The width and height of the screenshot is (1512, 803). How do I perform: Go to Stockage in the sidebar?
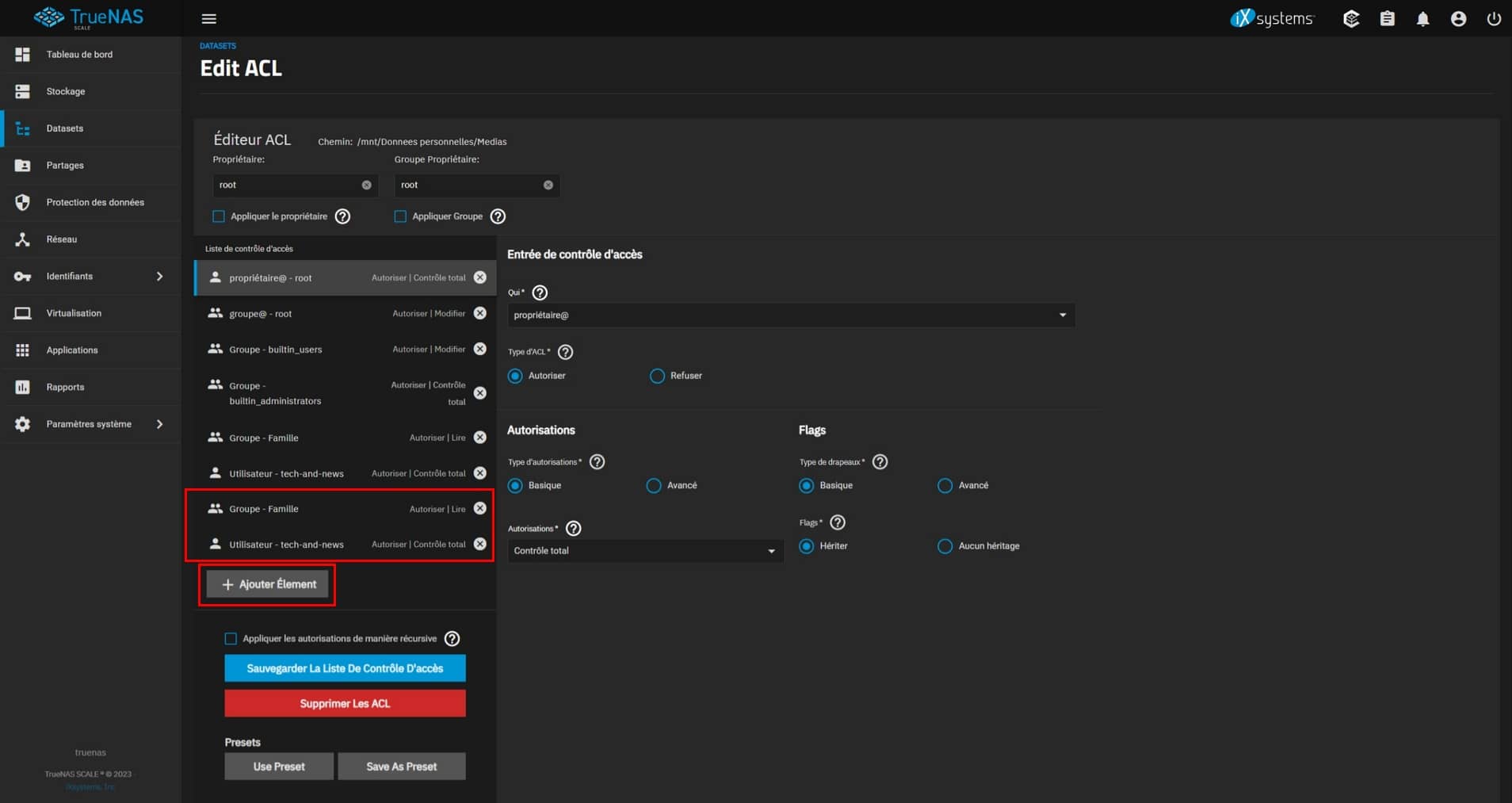click(66, 91)
